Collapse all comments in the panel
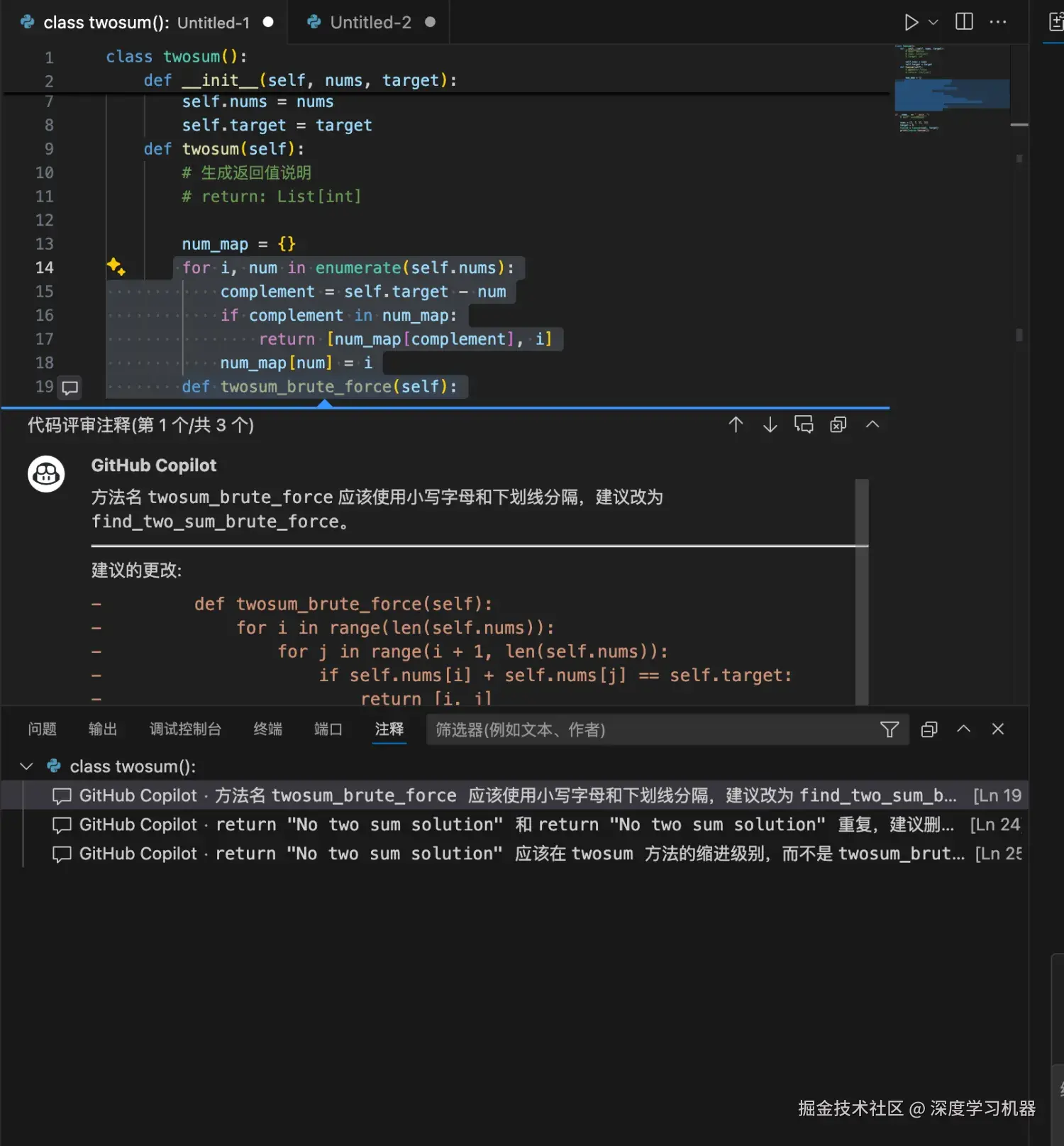1064x1146 pixels. click(x=929, y=729)
